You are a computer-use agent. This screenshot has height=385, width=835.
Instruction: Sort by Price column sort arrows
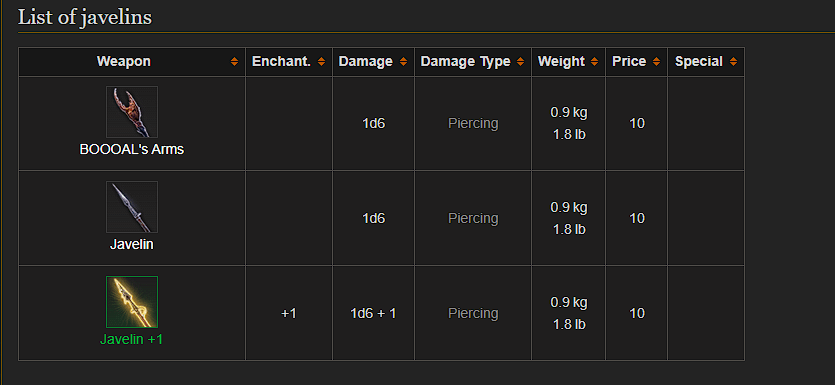click(x=656, y=62)
